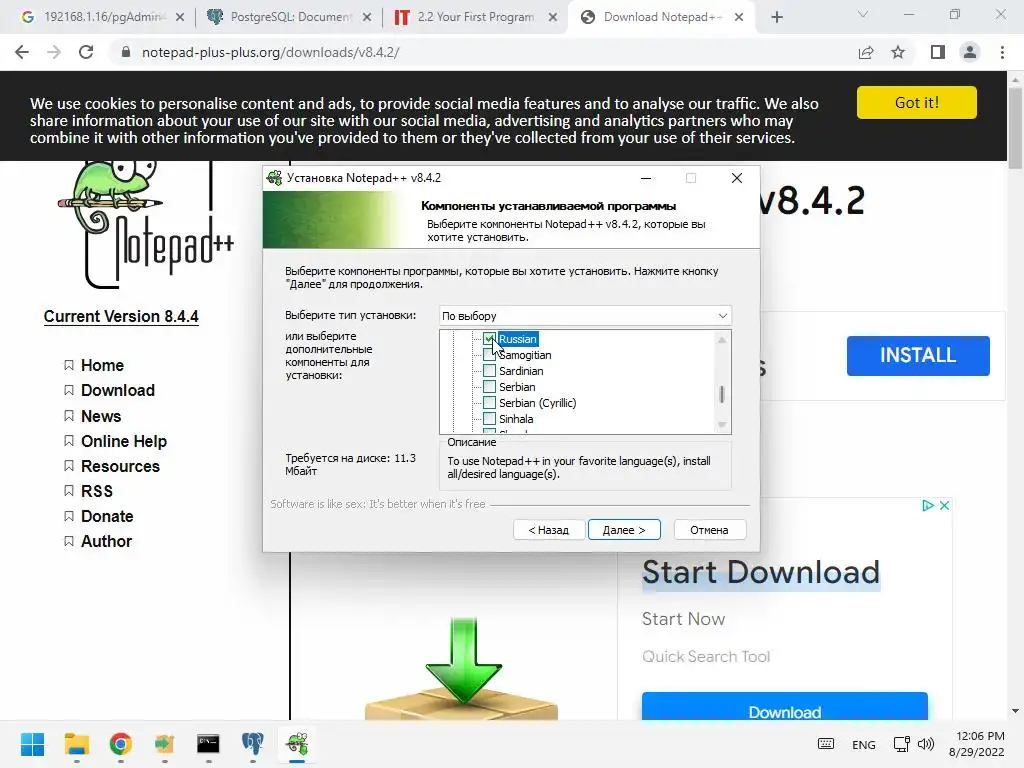Click the '< Назад' back button
Viewport: 1024px width, 768px height.
coord(549,530)
